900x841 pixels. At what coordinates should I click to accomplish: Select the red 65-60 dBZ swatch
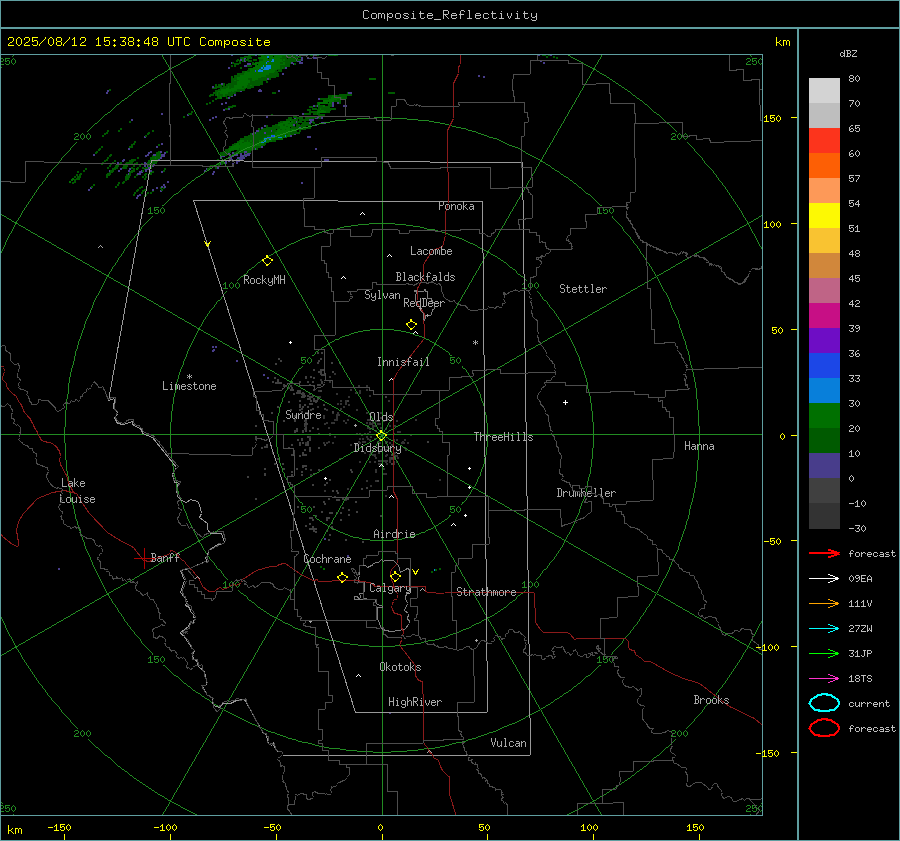click(x=824, y=141)
